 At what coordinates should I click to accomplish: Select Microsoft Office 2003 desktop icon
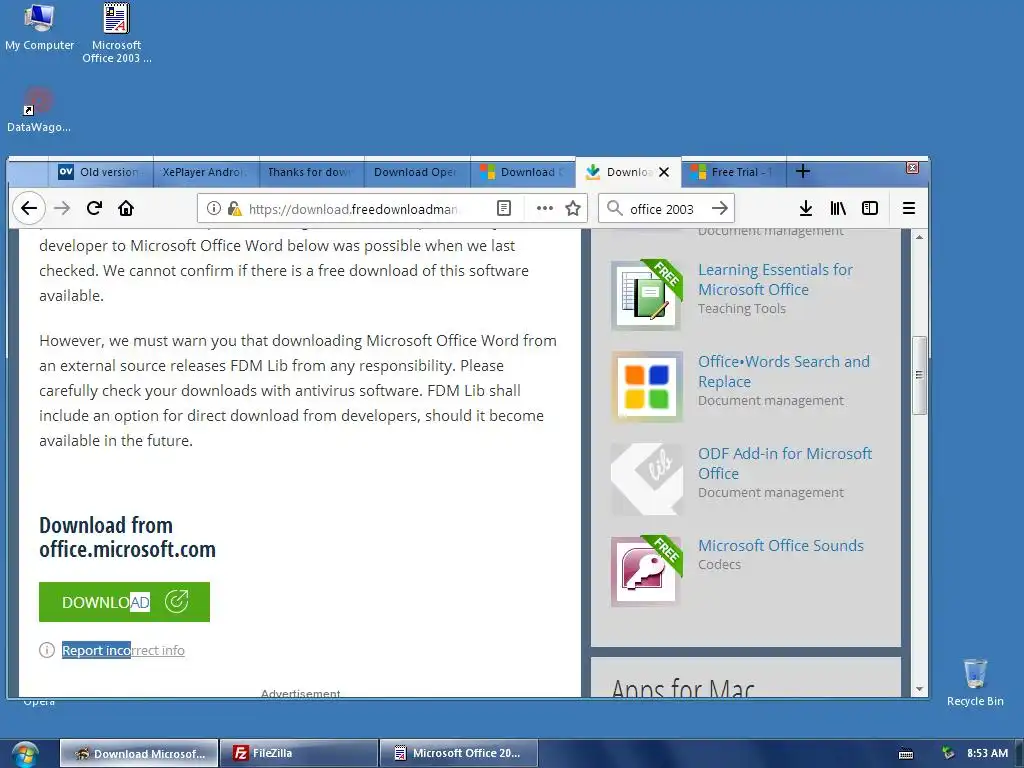pyautogui.click(x=116, y=33)
